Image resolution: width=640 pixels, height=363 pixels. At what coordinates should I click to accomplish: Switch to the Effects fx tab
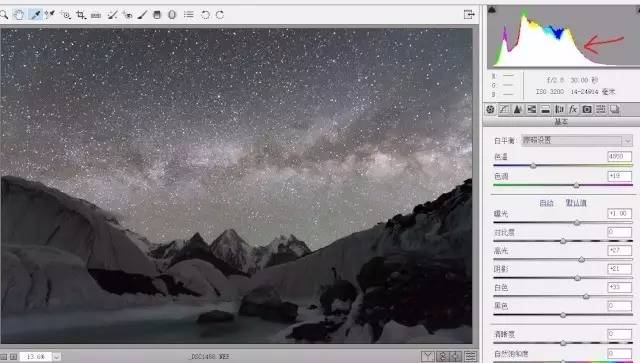coord(573,109)
